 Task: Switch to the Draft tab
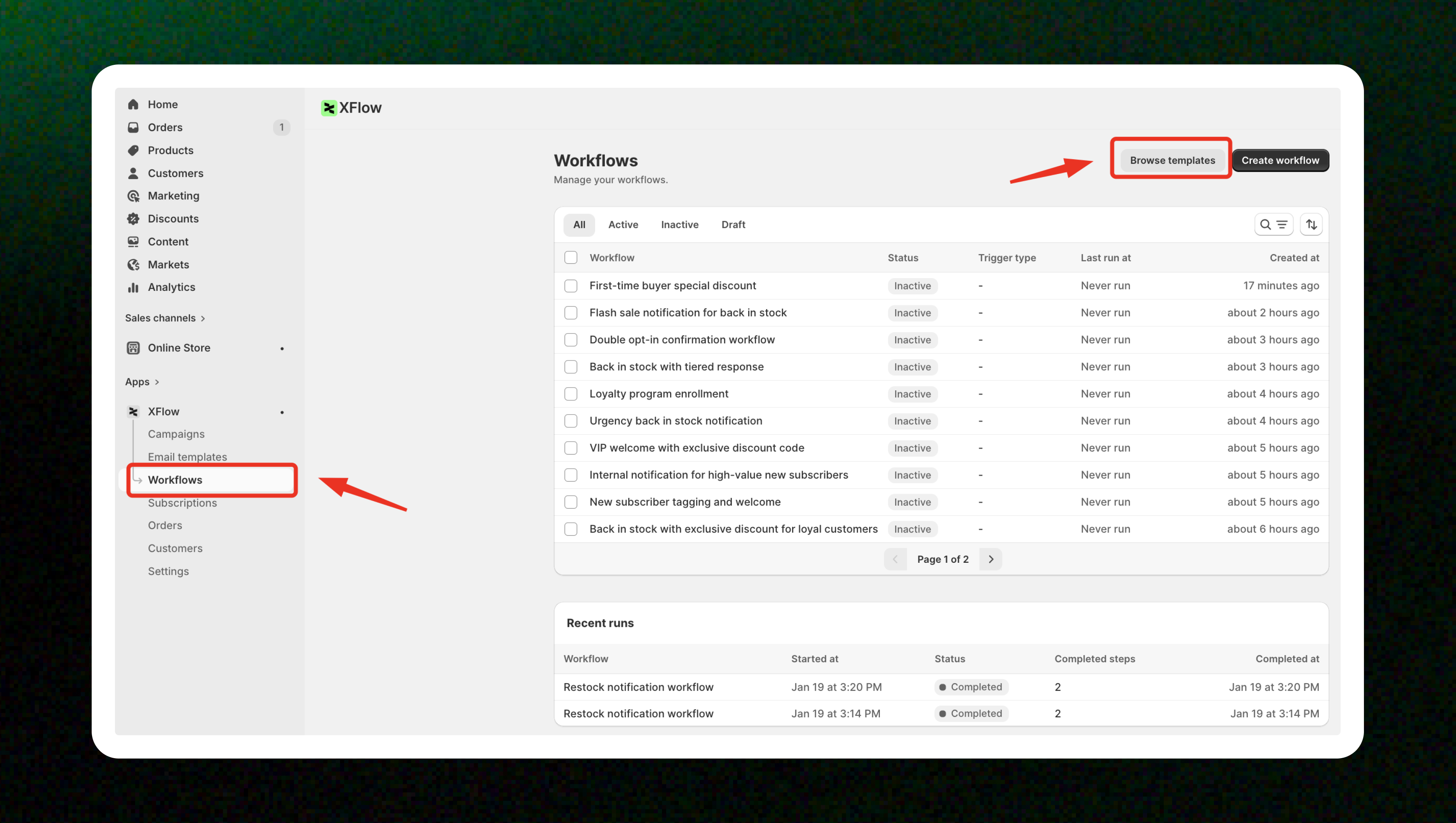click(x=733, y=224)
